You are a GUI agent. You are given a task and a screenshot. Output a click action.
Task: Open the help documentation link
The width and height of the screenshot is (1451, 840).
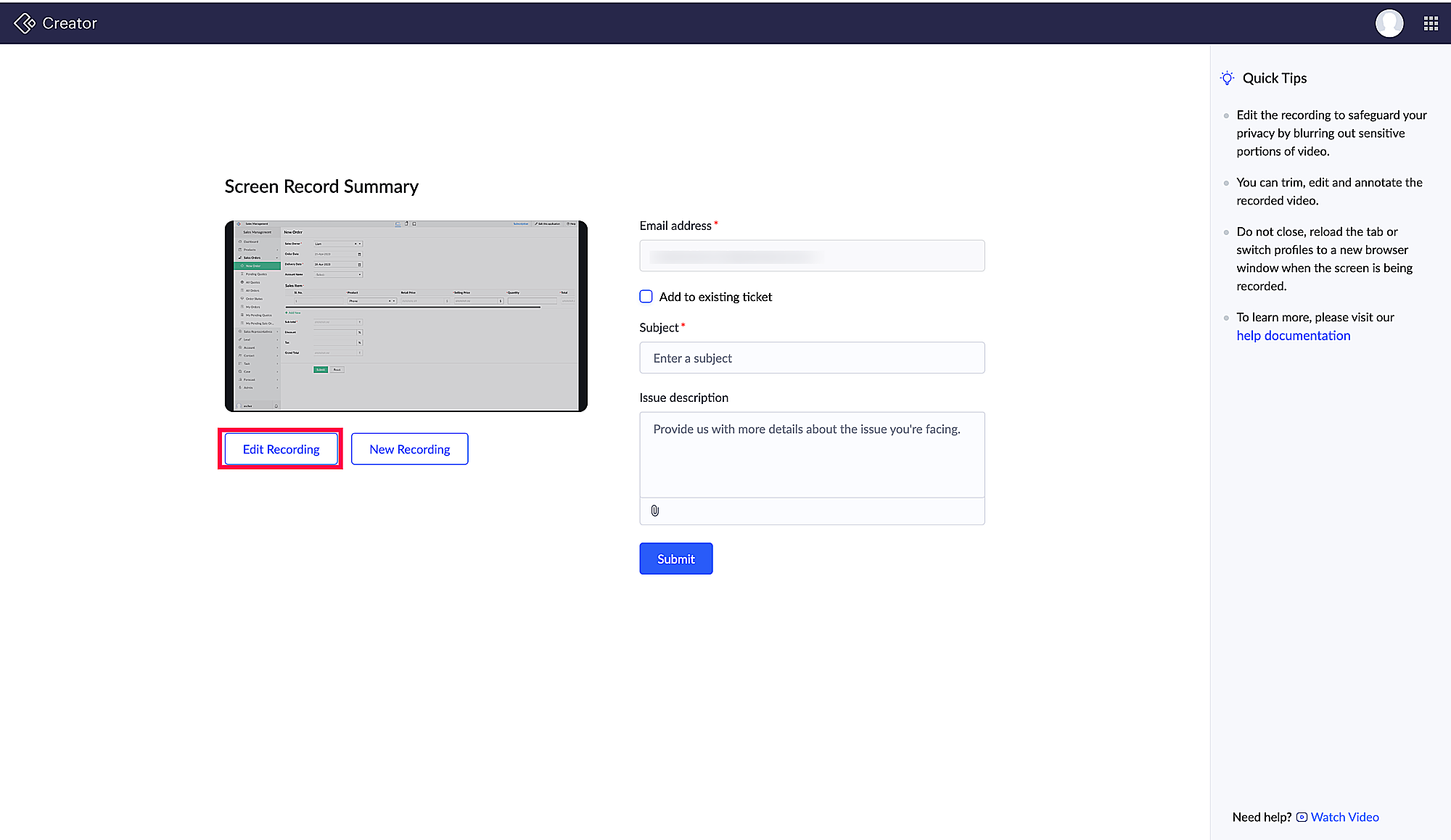(x=1293, y=336)
